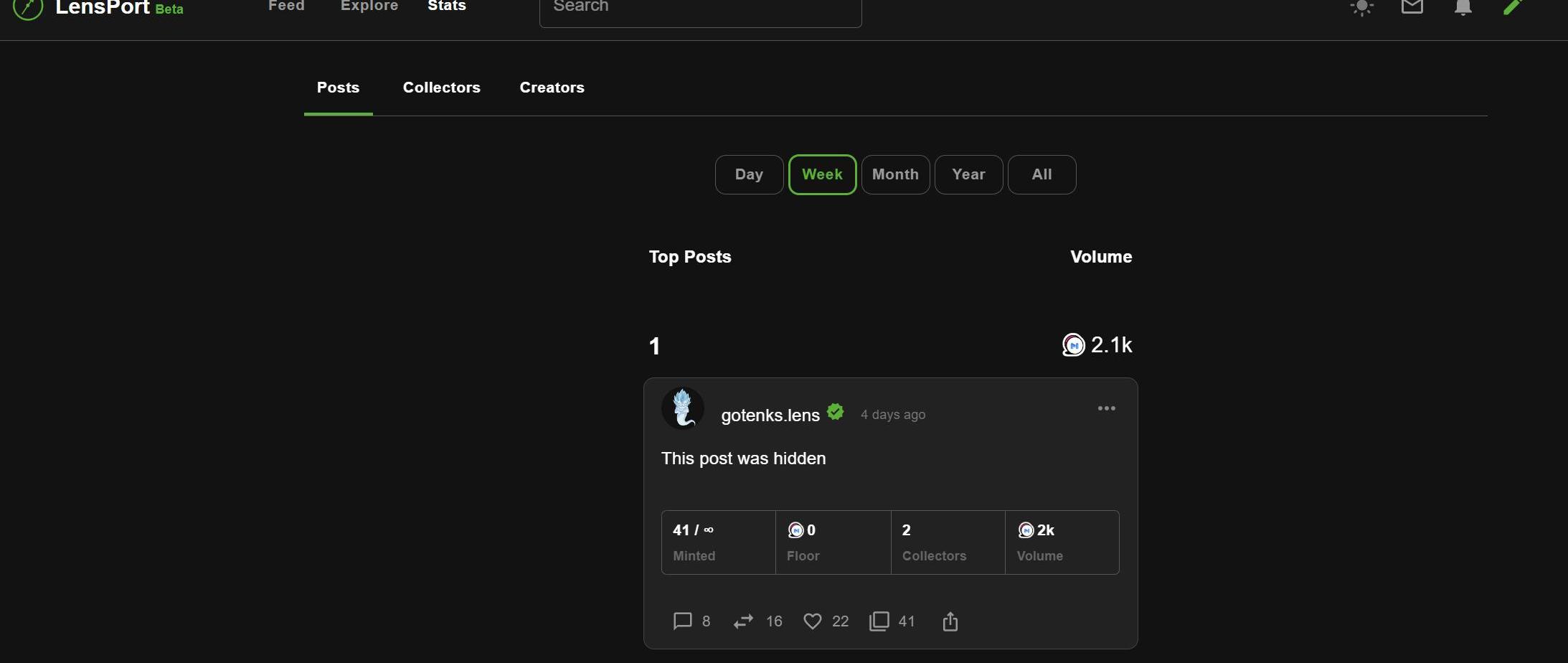Open the messages envelope icon
This screenshot has width=1568, height=663.
pyautogui.click(x=1412, y=7)
